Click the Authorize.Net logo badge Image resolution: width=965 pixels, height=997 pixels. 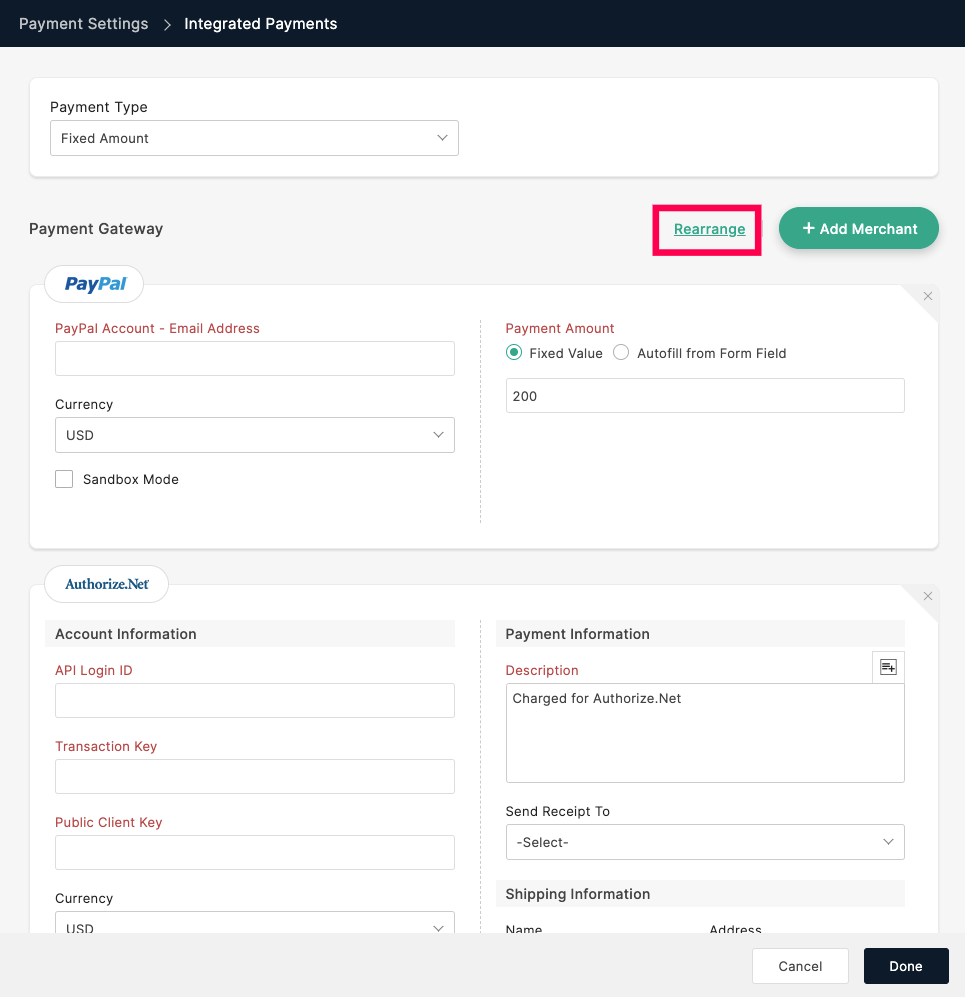107,584
